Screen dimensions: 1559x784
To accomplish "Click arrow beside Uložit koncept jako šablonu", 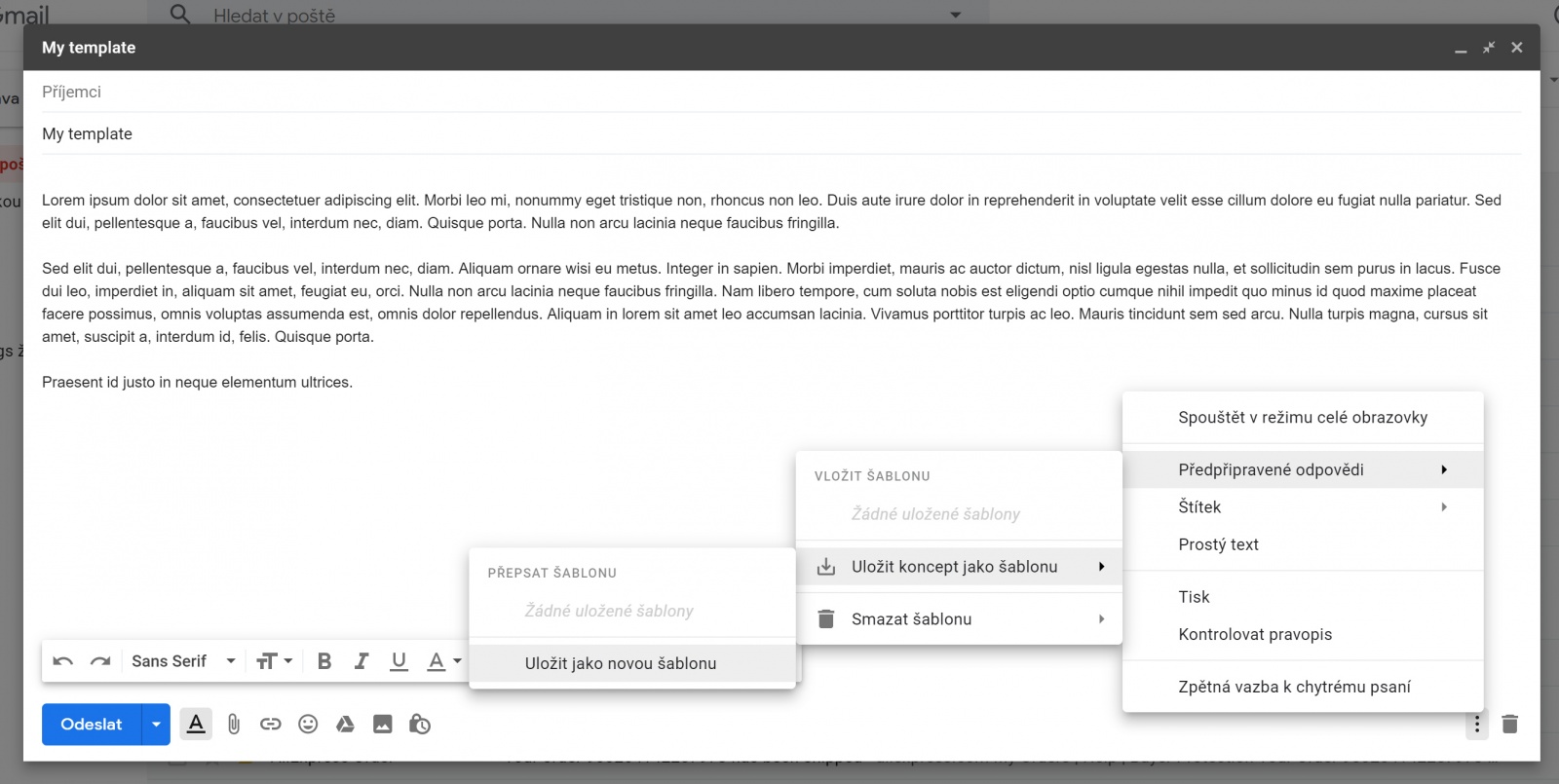I will [x=1101, y=567].
